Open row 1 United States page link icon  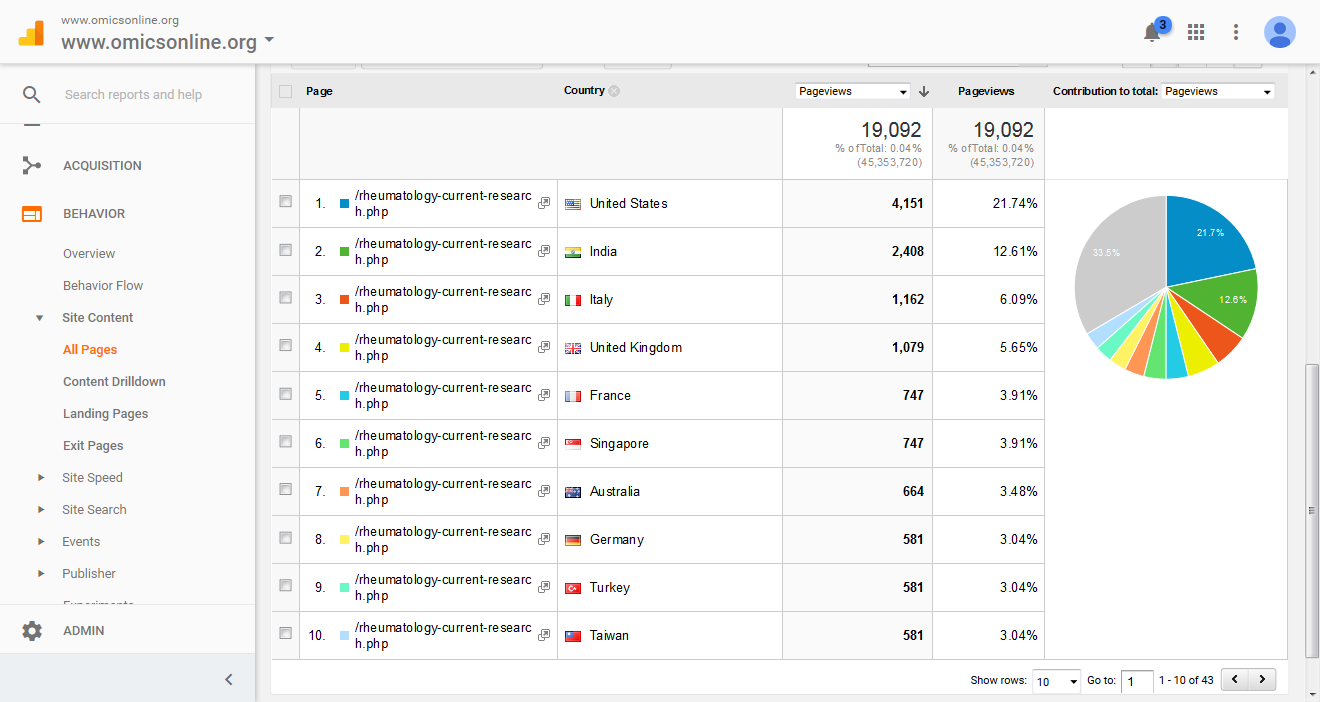(x=544, y=203)
